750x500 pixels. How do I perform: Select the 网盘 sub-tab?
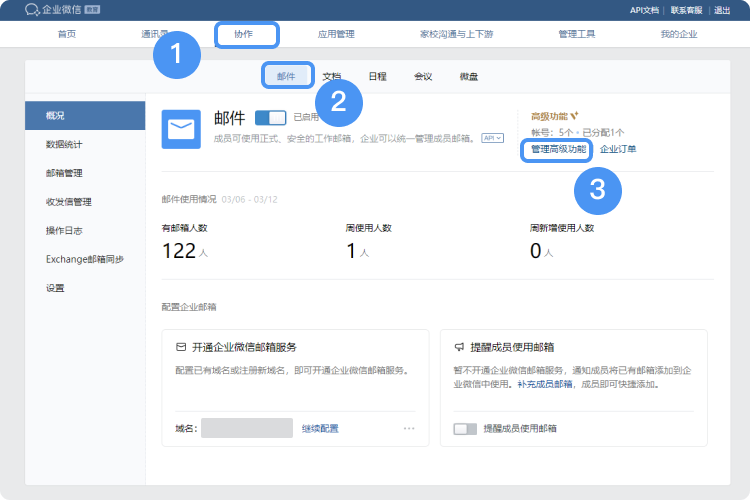(x=468, y=76)
